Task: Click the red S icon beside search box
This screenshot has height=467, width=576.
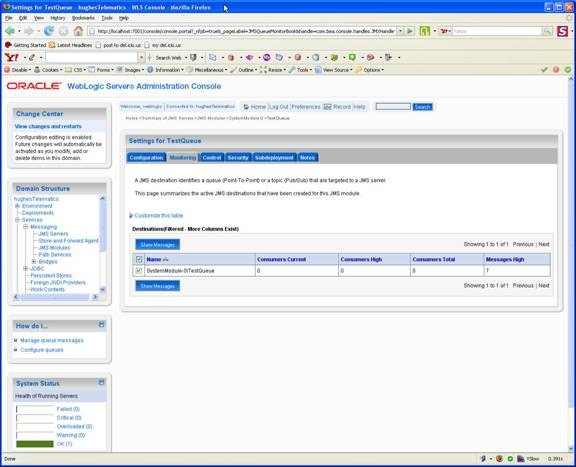Action: 562,31
